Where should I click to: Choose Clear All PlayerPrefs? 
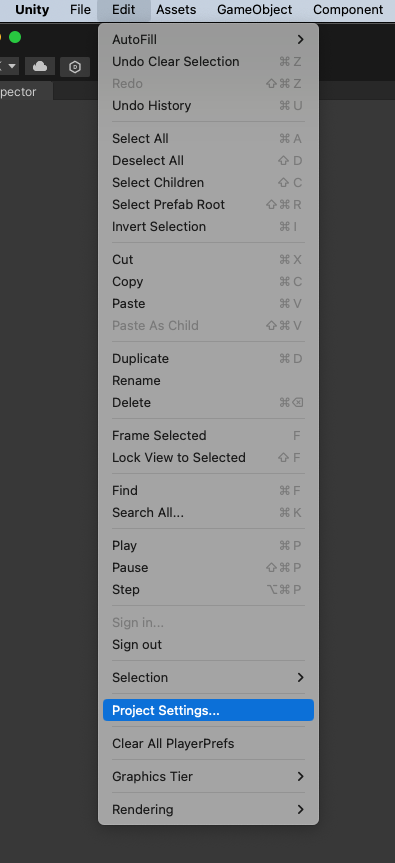208,744
